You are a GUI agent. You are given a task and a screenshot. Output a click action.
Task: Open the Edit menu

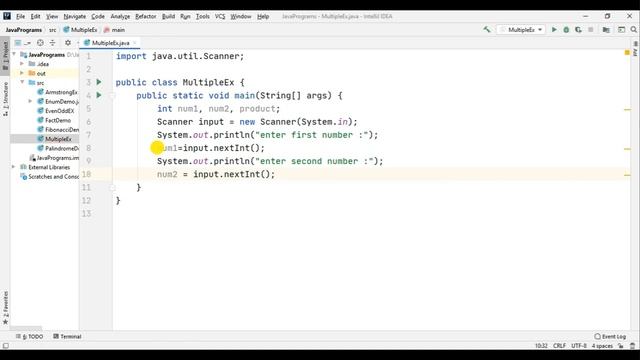coord(36,16)
